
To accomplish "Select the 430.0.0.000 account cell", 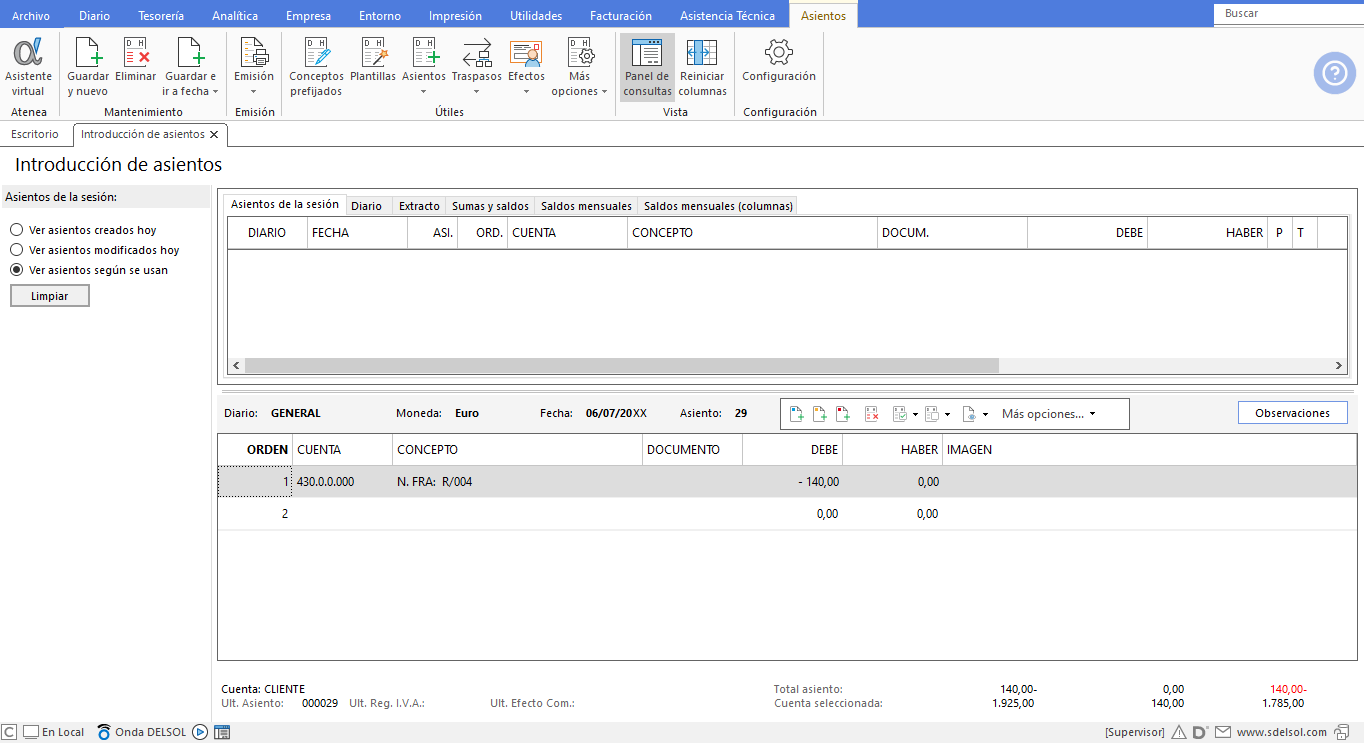I will pyautogui.click(x=342, y=482).
